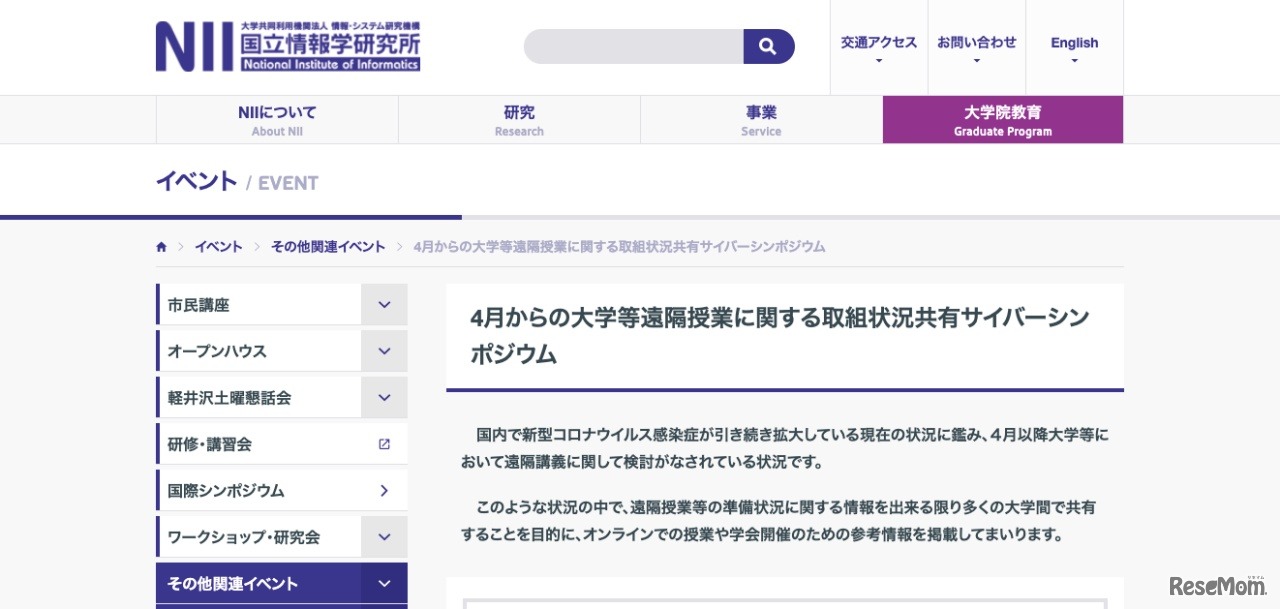Expand the オープンハウス sidebar chevron

point(384,350)
